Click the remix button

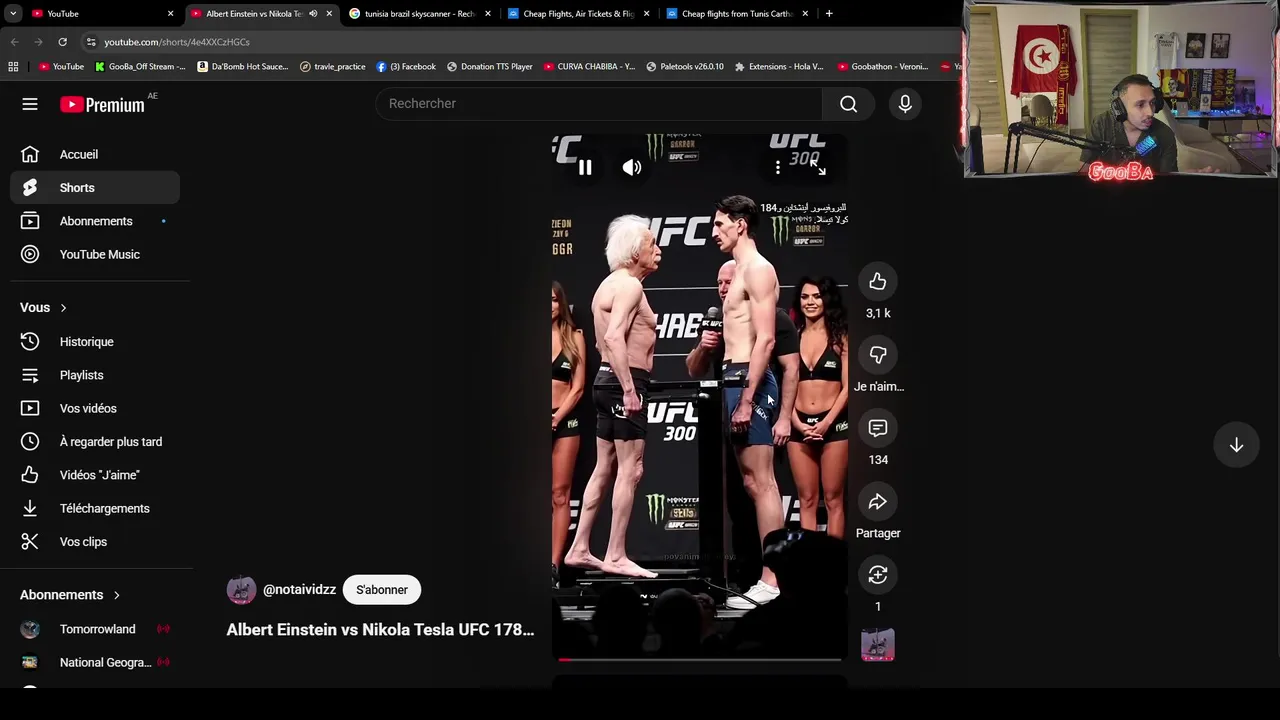coord(878,575)
